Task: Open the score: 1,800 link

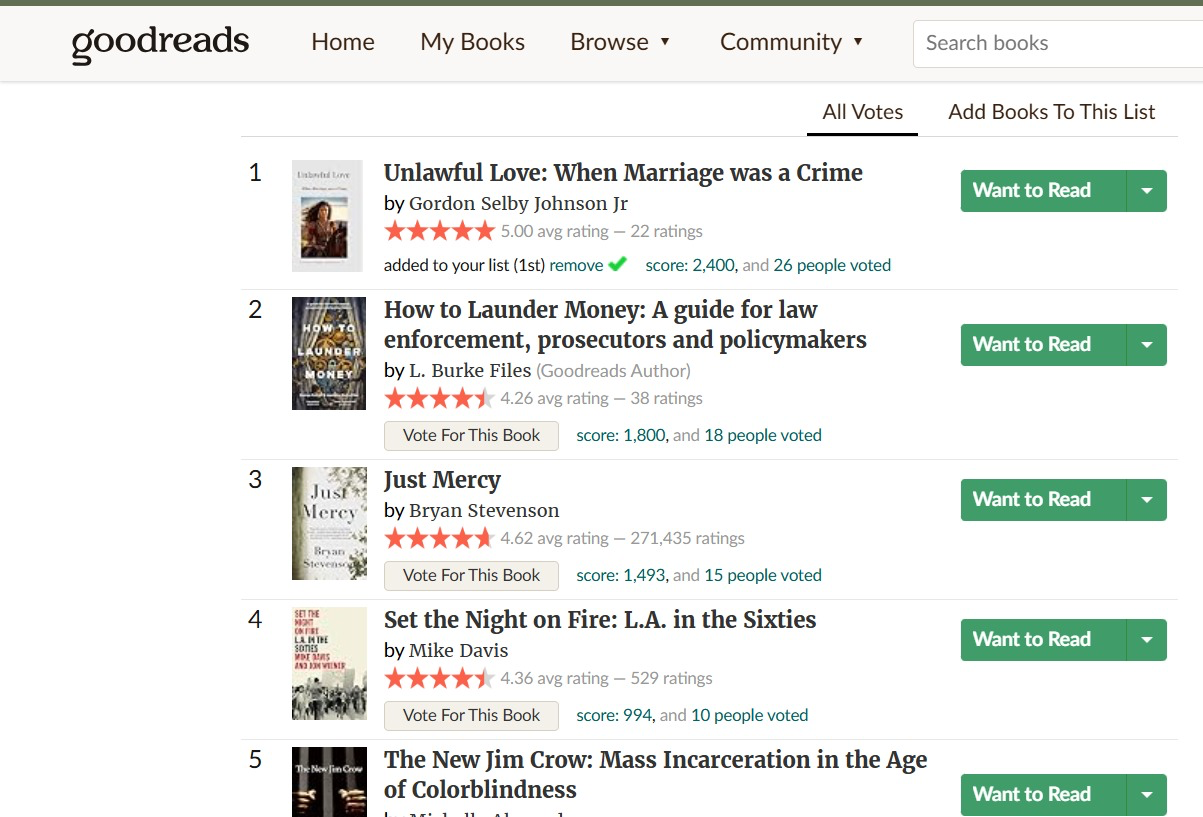Action: click(x=621, y=435)
